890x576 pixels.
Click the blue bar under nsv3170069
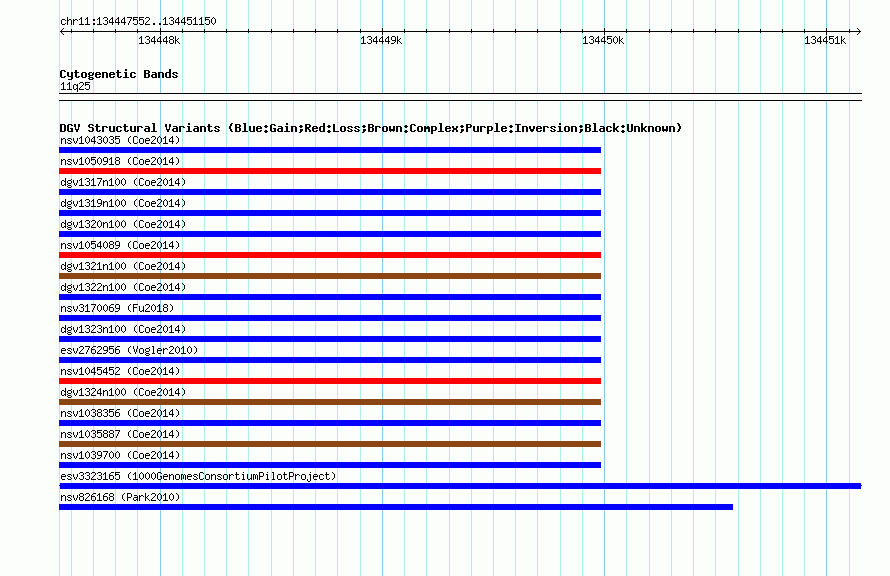point(330,318)
